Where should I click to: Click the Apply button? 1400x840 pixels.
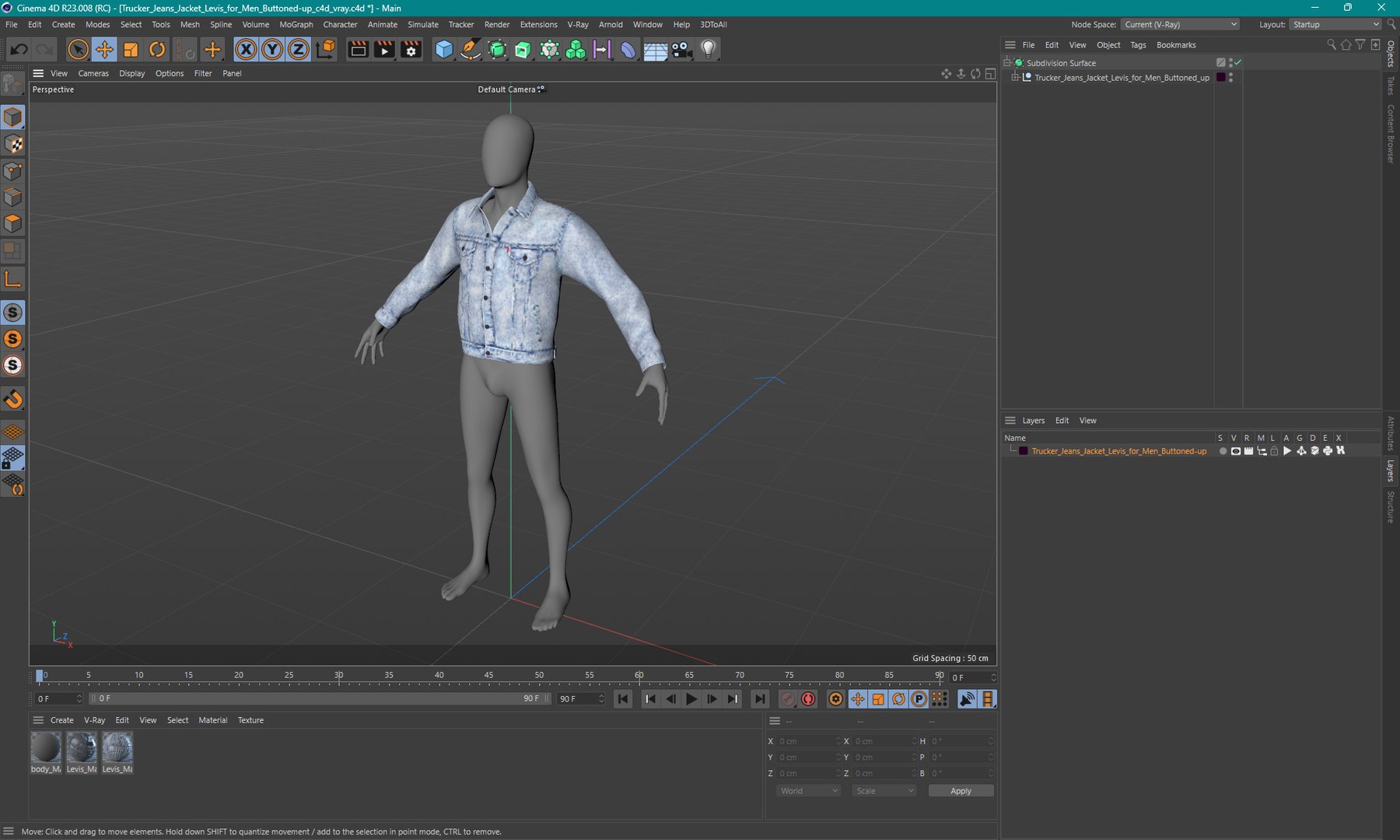961,791
